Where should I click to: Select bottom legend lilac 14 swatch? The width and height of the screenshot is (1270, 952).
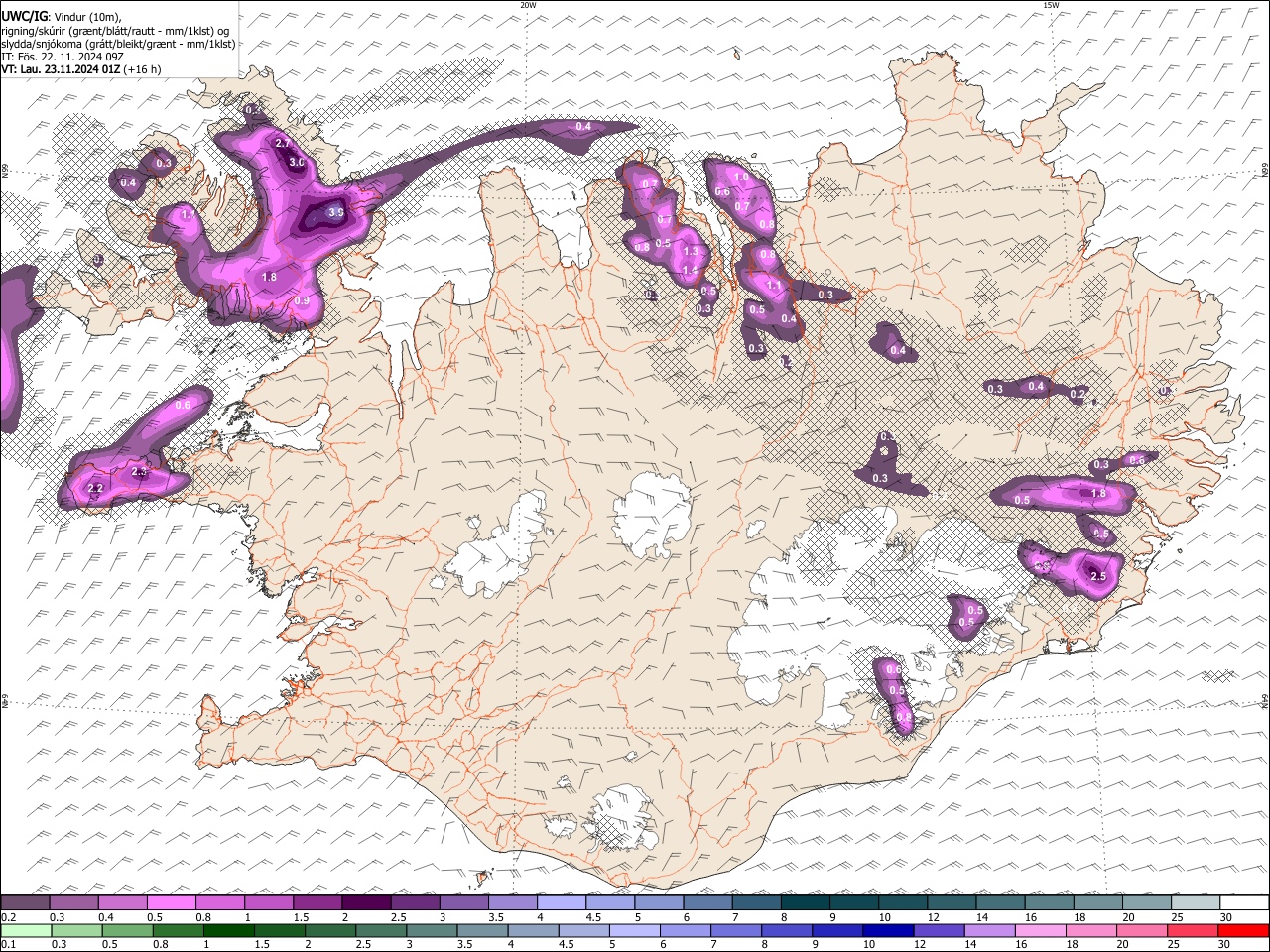pyautogui.click(x=991, y=930)
